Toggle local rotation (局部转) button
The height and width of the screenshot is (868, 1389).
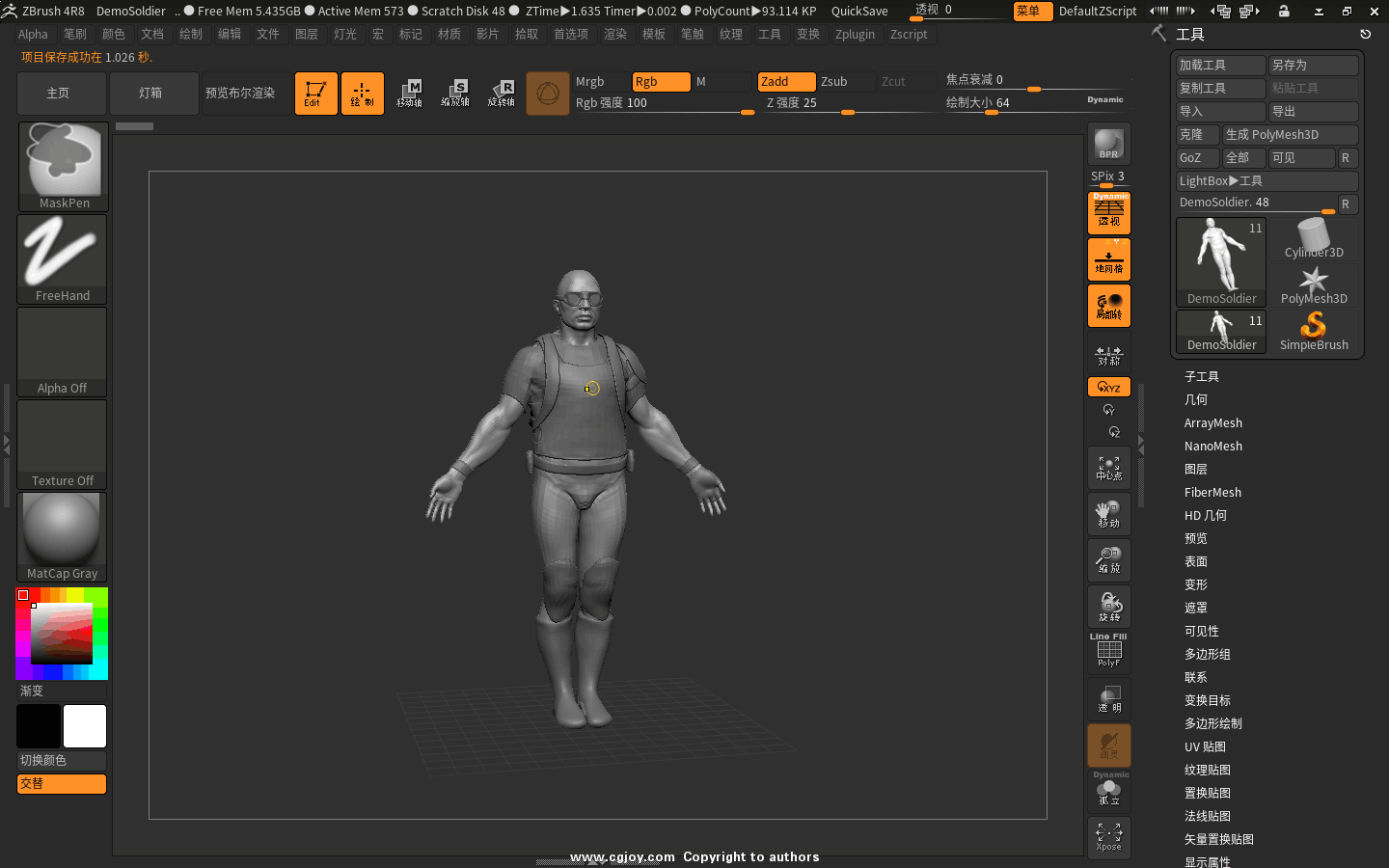point(1109,306)
